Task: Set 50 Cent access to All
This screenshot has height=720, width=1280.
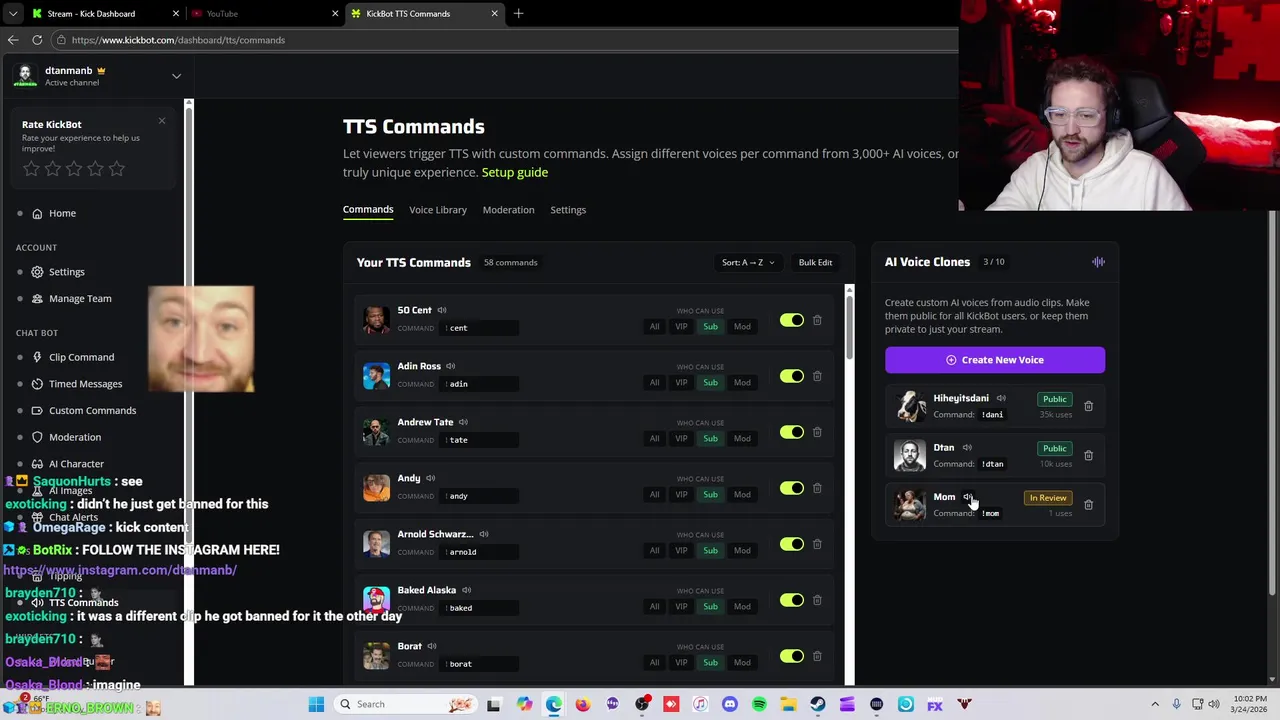Action: click(x=654, y=327)
